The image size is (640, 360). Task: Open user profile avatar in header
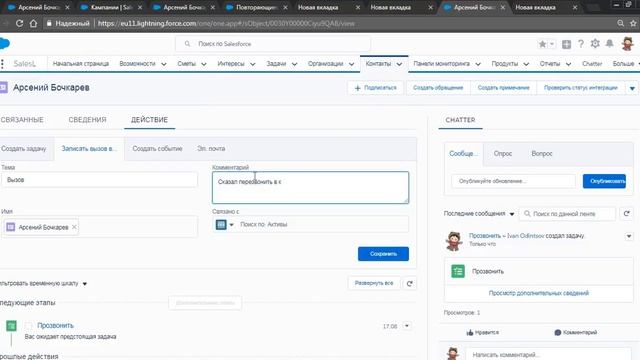tap(627, 44)
